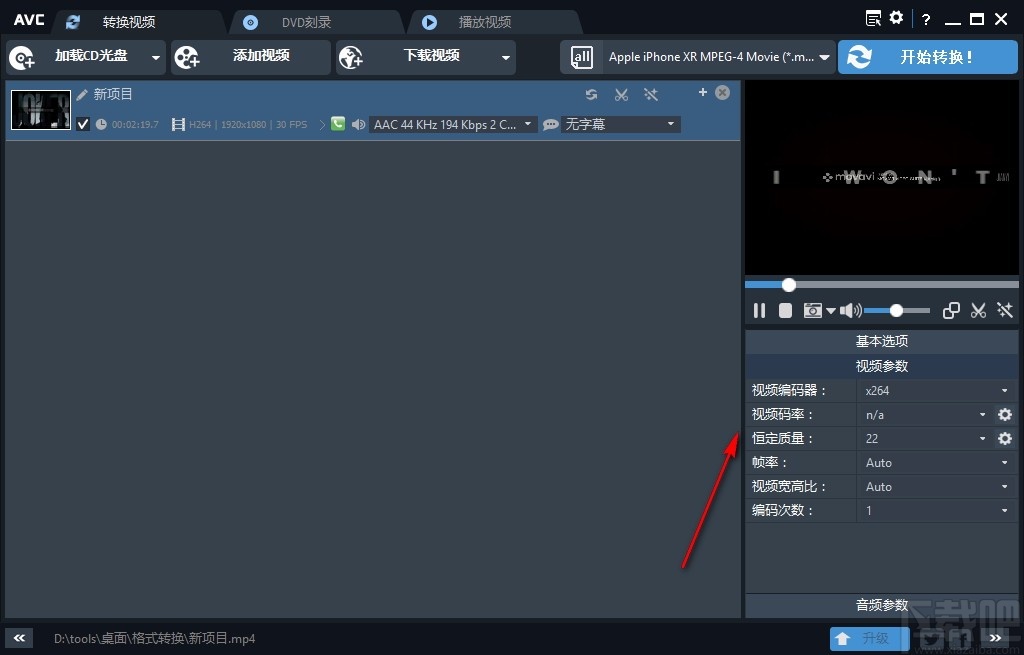Select the 添加视频 add video icon

(x=188, y=57)
